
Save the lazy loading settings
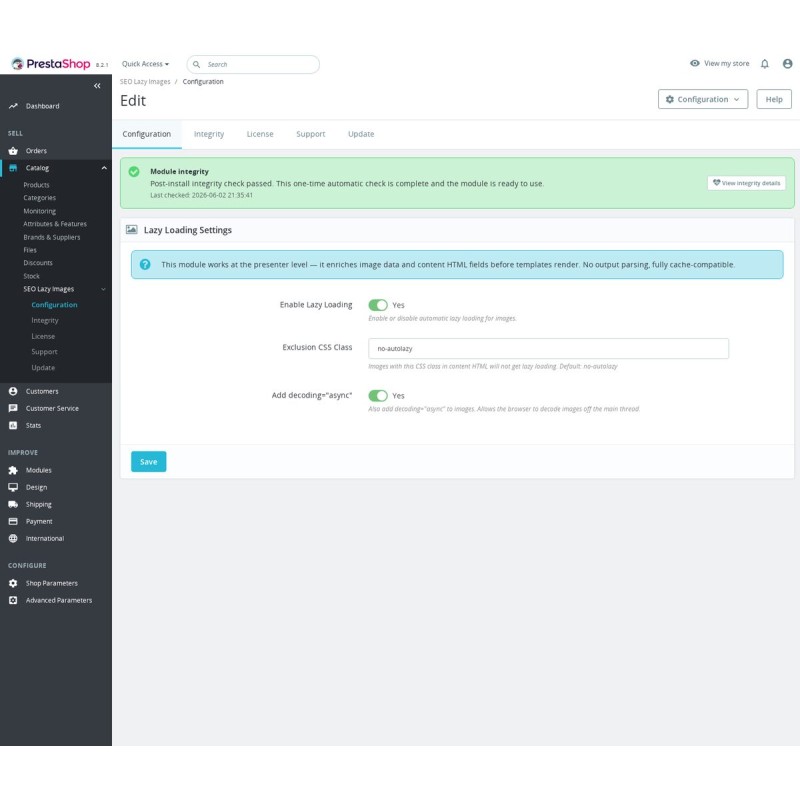tap(148, 462)
